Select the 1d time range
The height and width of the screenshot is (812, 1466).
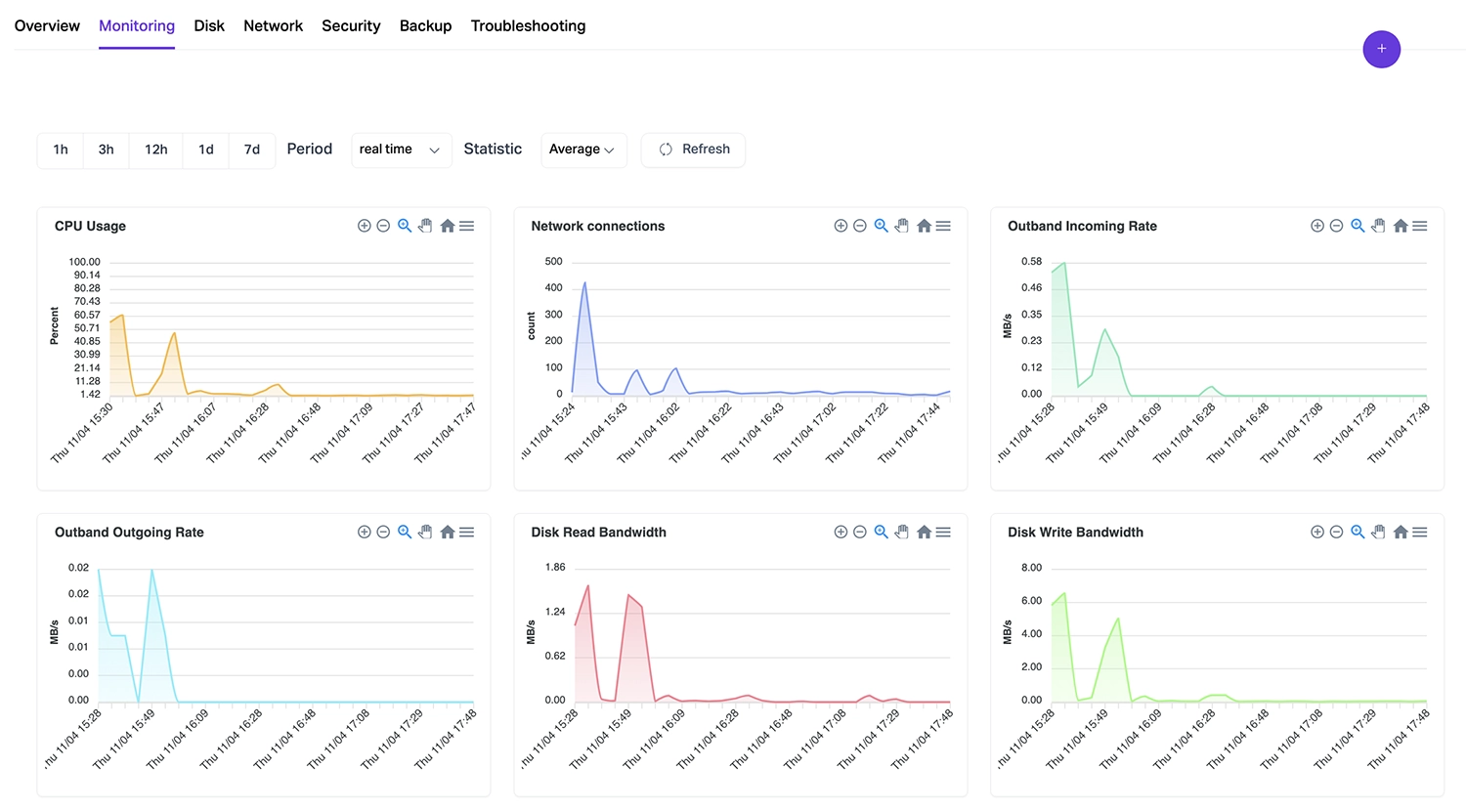[206, 150]
